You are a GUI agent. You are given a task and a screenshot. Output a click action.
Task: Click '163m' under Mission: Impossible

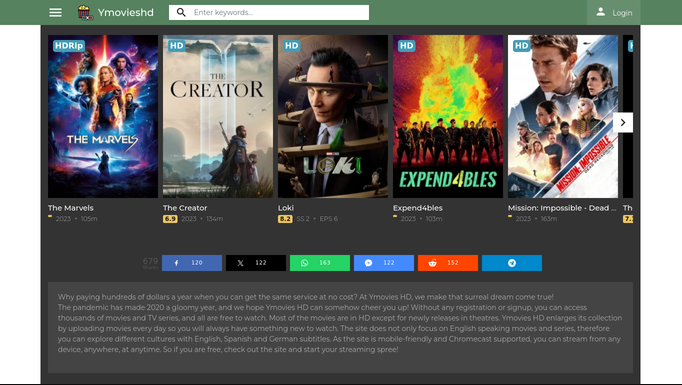tap(549, 219)
